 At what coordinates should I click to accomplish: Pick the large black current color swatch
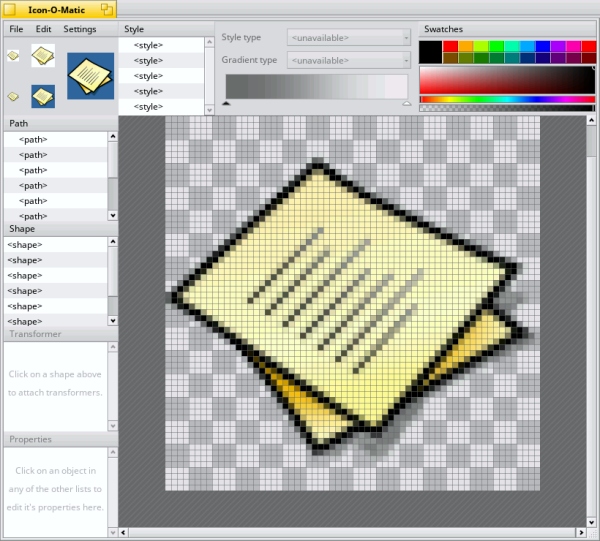tap(430, 52)
